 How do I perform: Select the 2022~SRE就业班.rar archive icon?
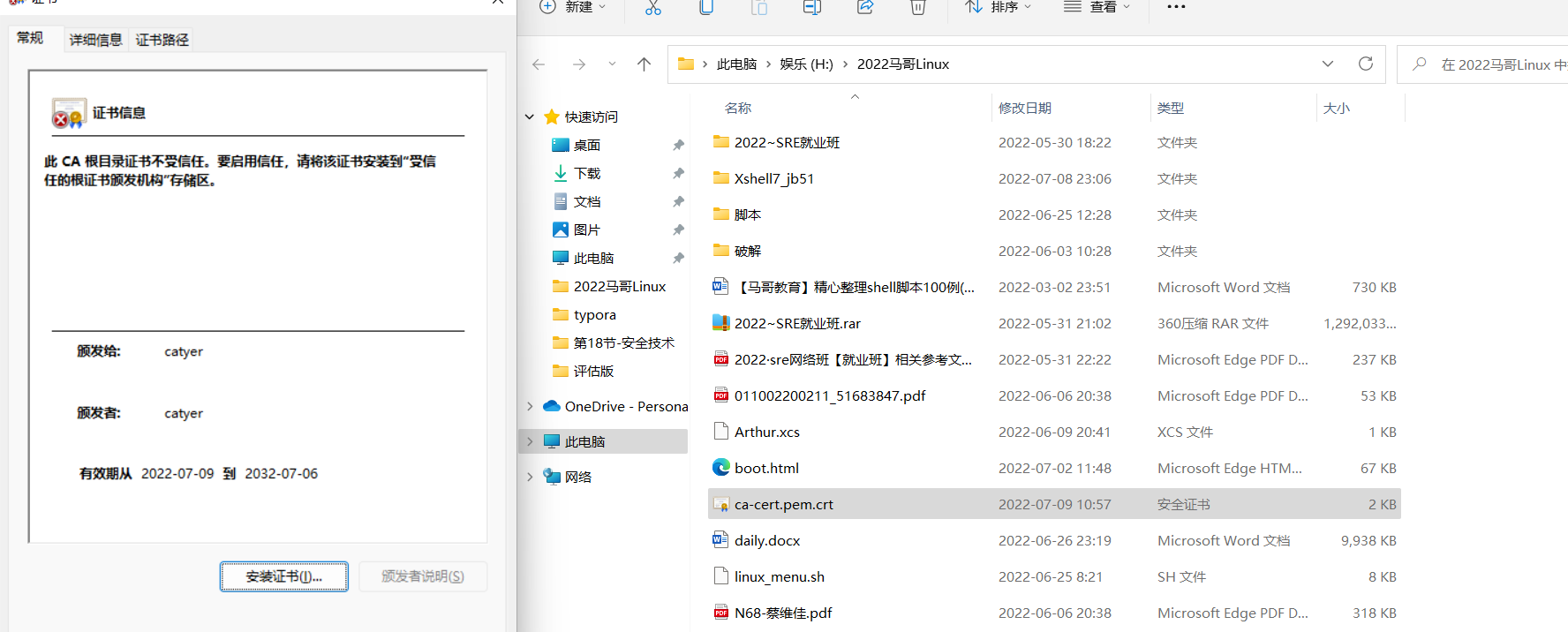click(x=721, y=323)
